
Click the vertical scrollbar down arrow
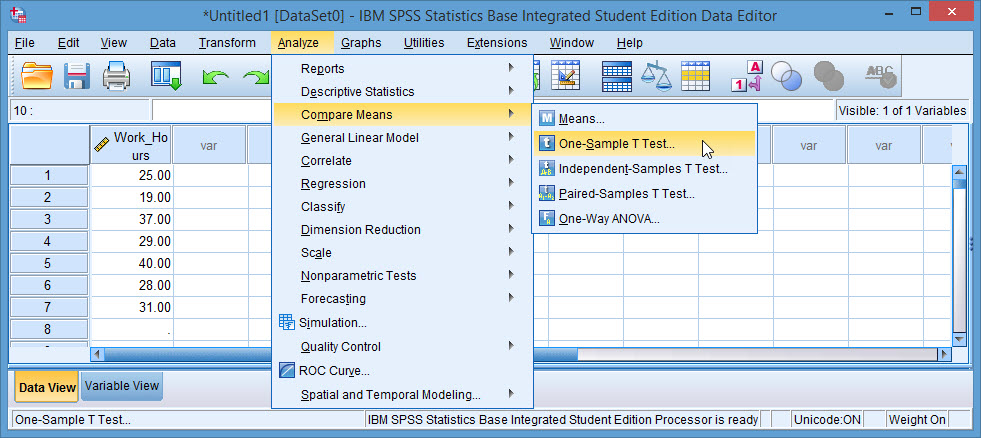point(958,339)
